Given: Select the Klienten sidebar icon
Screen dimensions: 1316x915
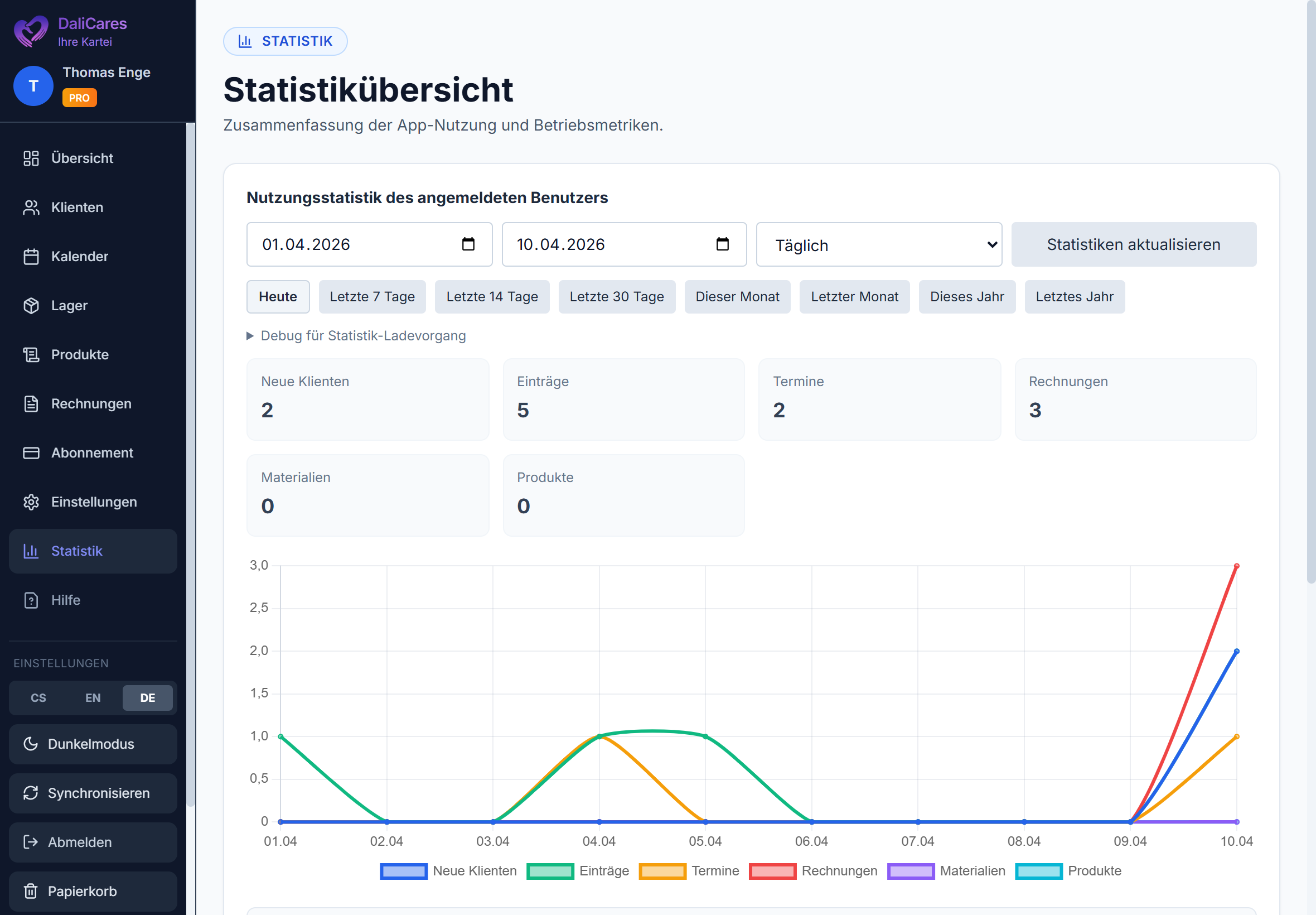Looking at the screenshot, I should [31, 207].
